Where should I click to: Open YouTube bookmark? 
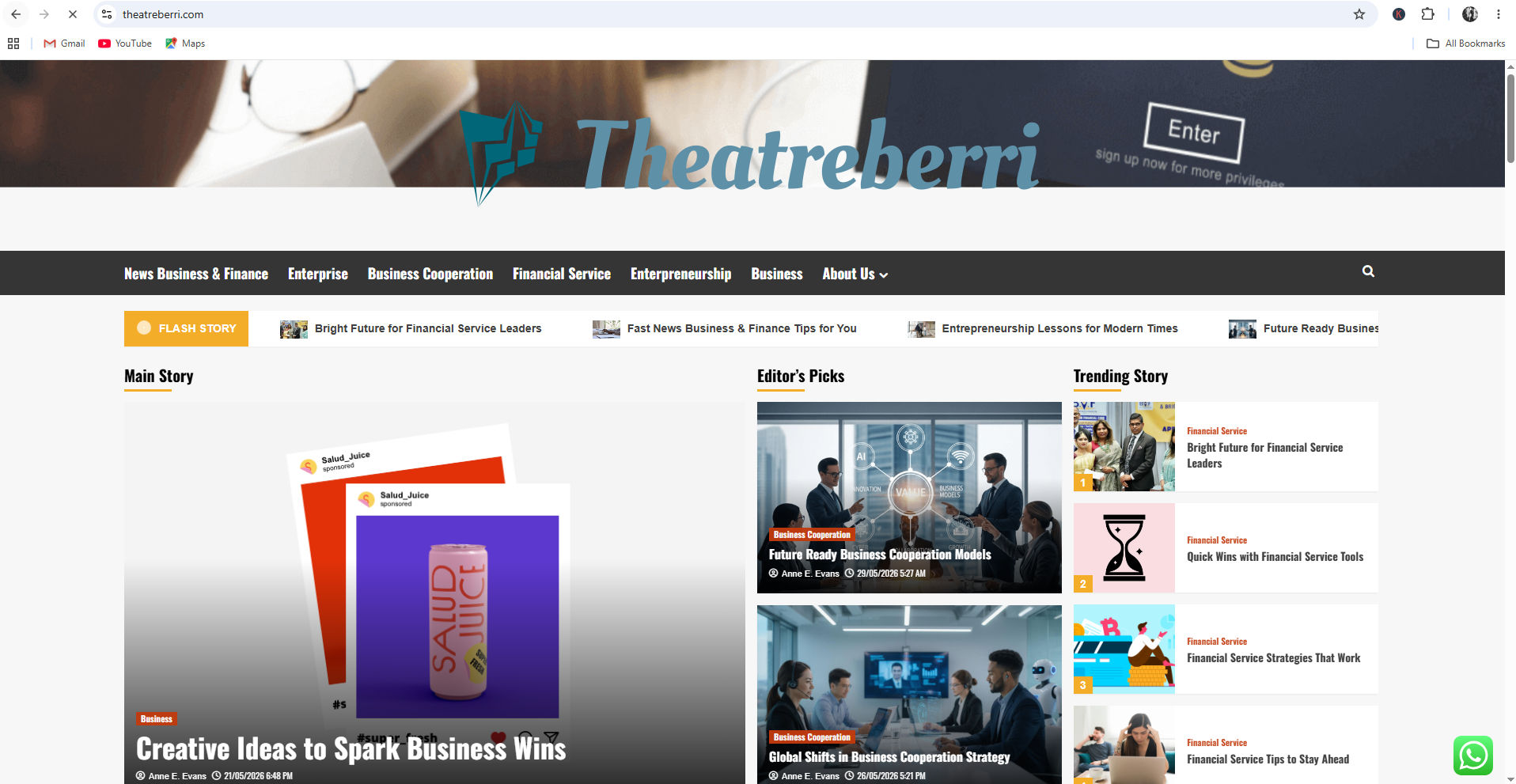pos(125,44)
